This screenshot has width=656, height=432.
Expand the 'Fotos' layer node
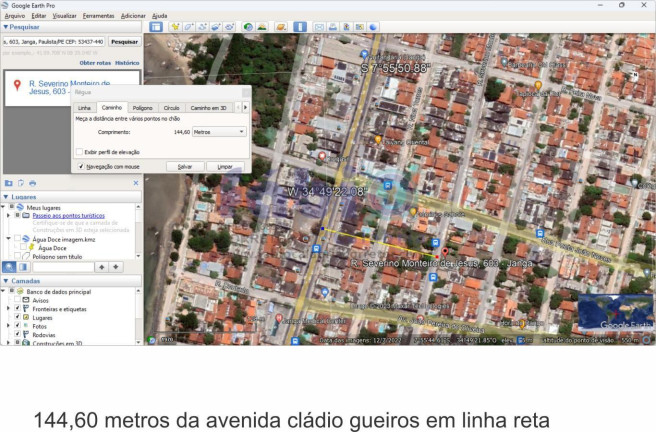click(x=8, y=325)
